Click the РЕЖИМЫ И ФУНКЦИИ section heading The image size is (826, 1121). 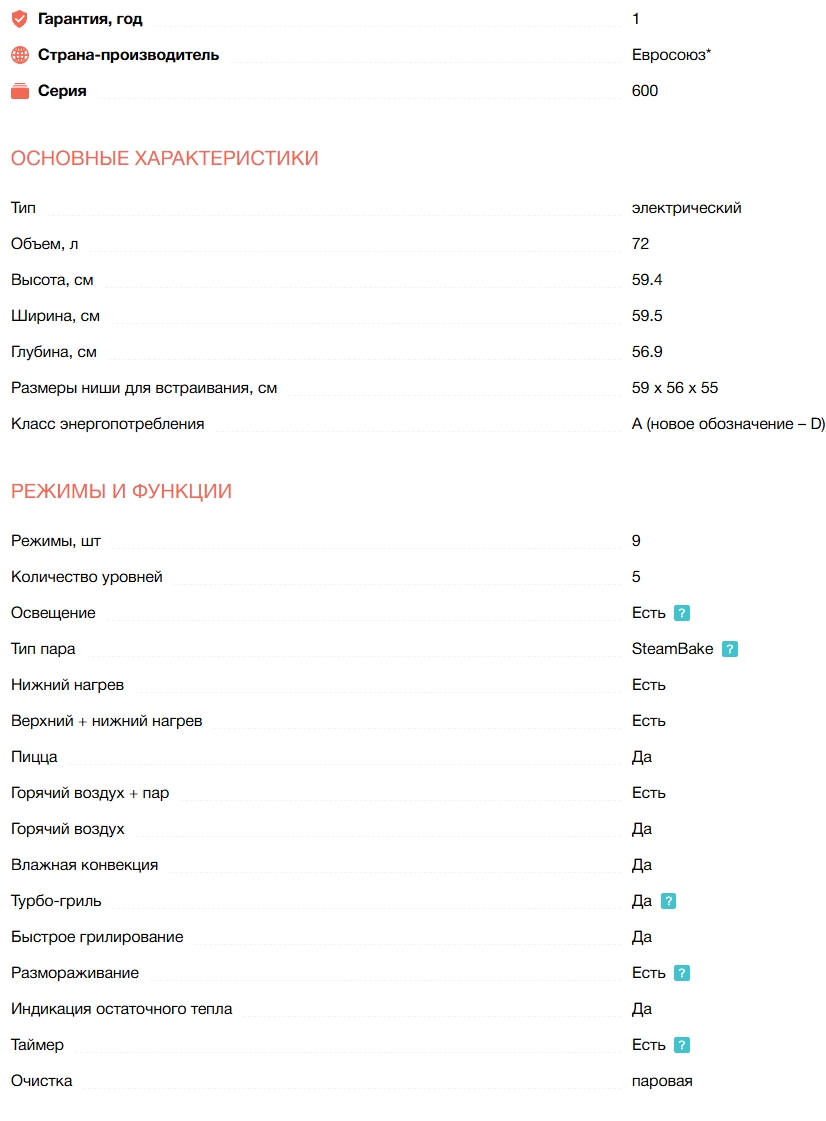pos(121,491)
